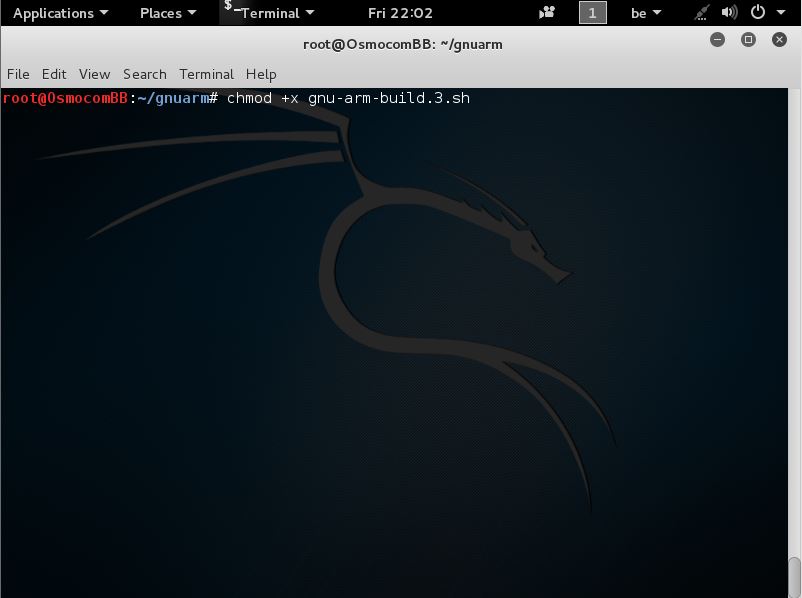Screen dimensions: 802x598
Task: Open the Search menu
Action: (x=145, y=74)
